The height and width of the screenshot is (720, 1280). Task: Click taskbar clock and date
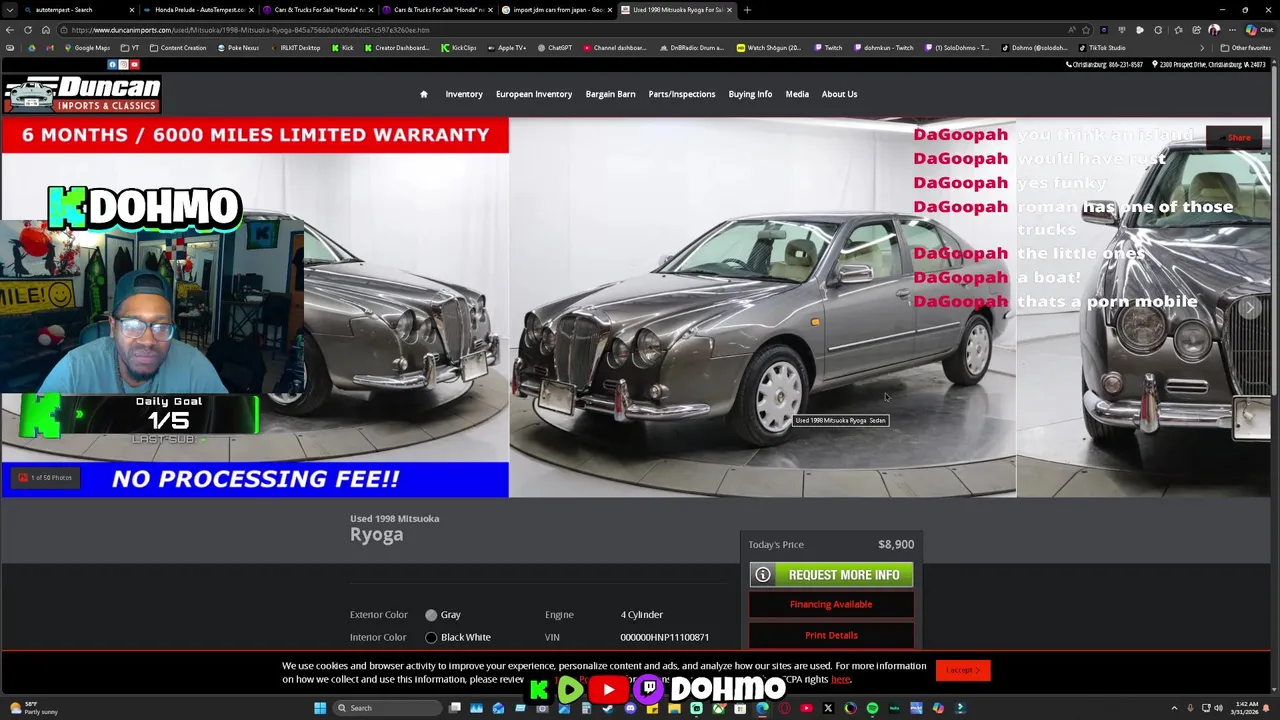tap(1246, 708)
